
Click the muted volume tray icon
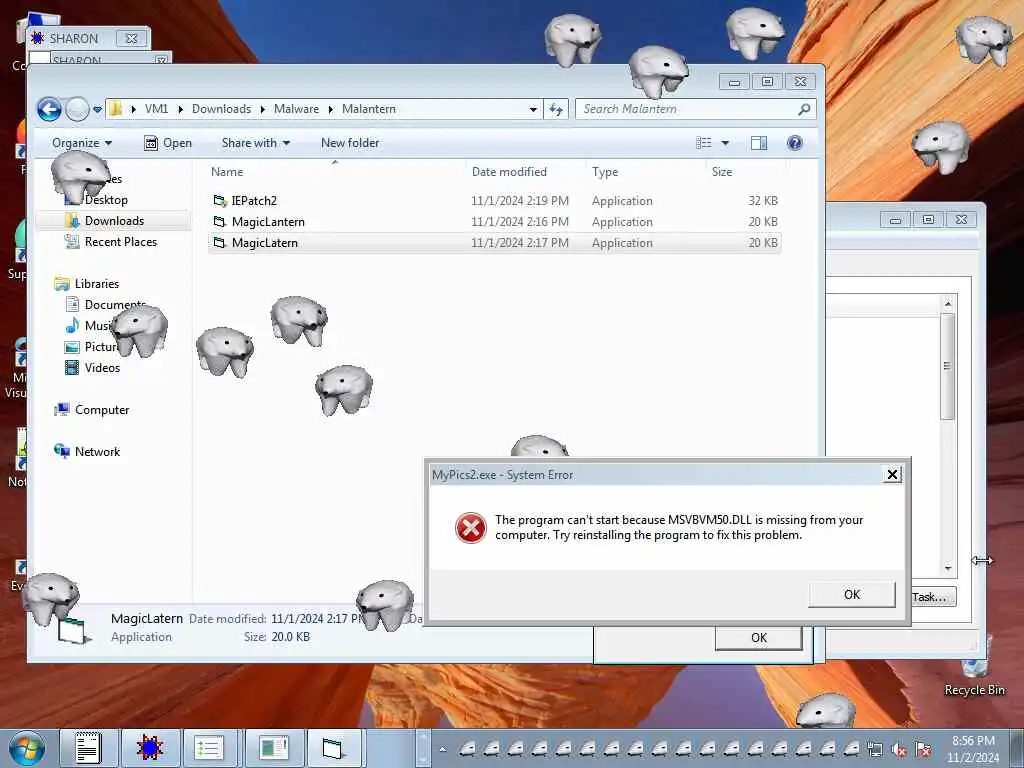click(x=899, y=750)
